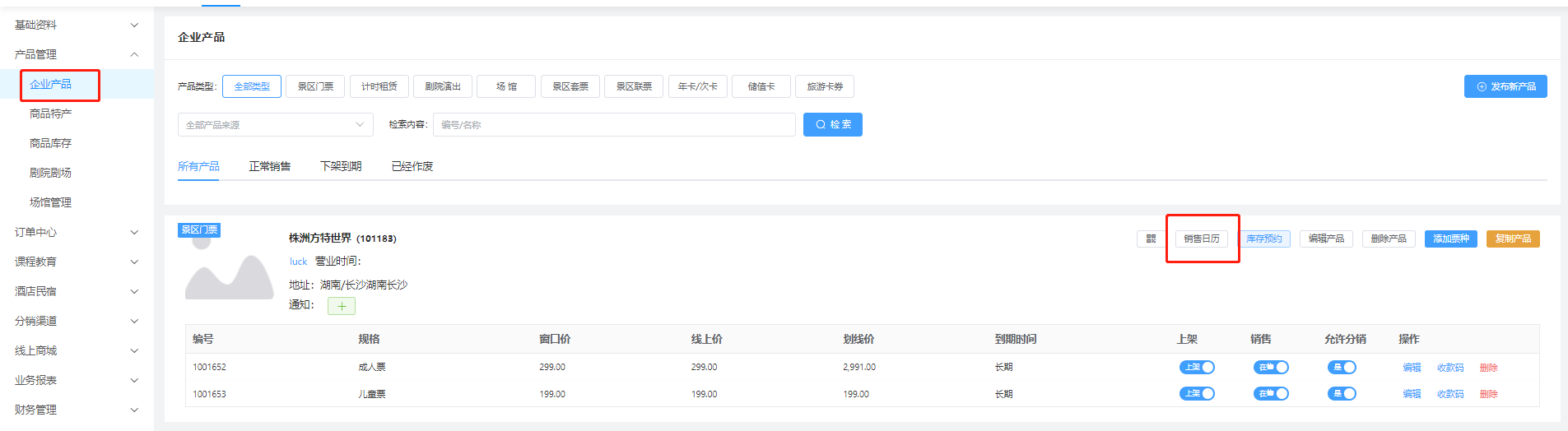Click red 删除 link for 儿童票 row

point(1488,394)
